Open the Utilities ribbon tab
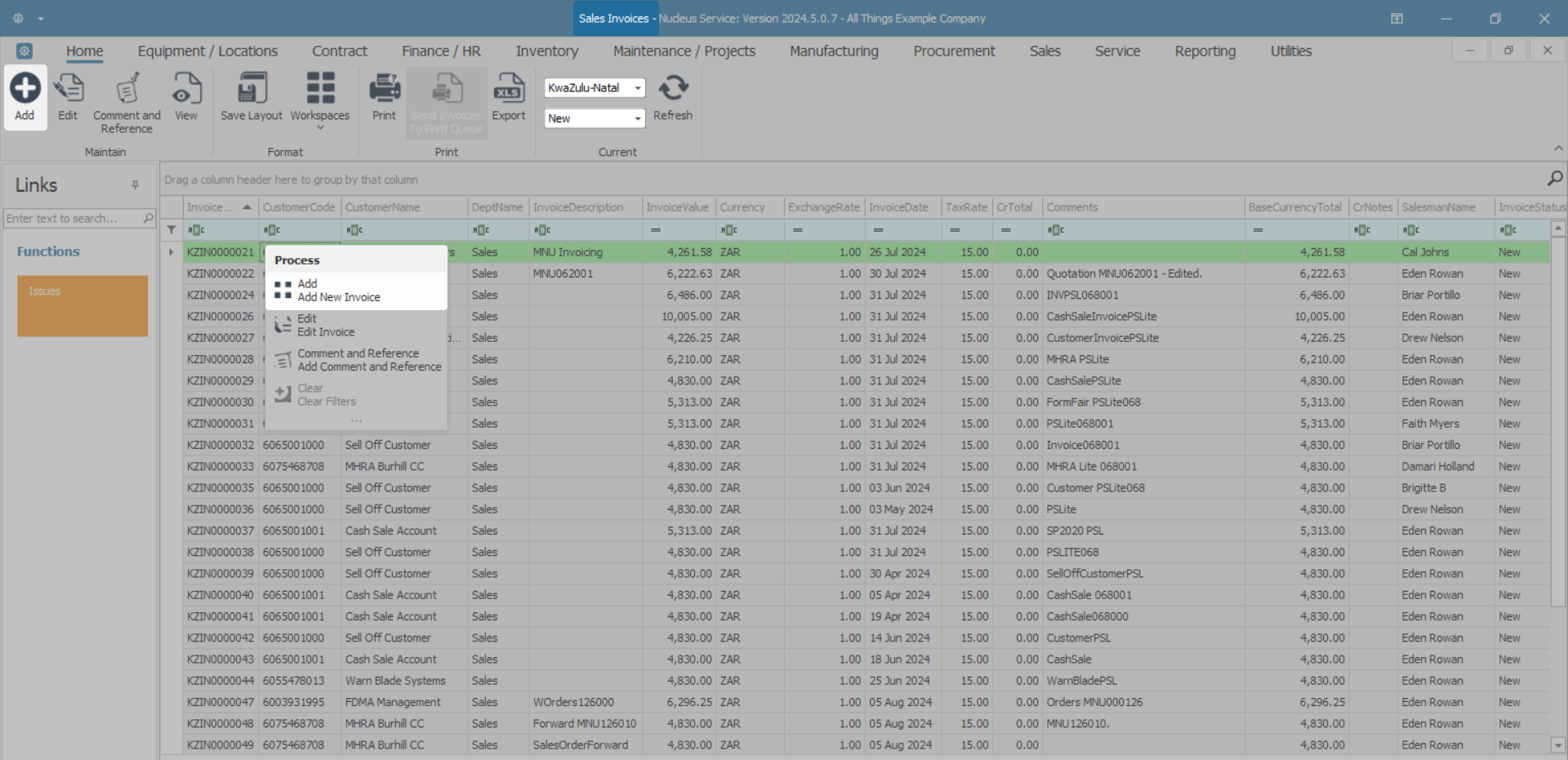 tap(1290, 51)
